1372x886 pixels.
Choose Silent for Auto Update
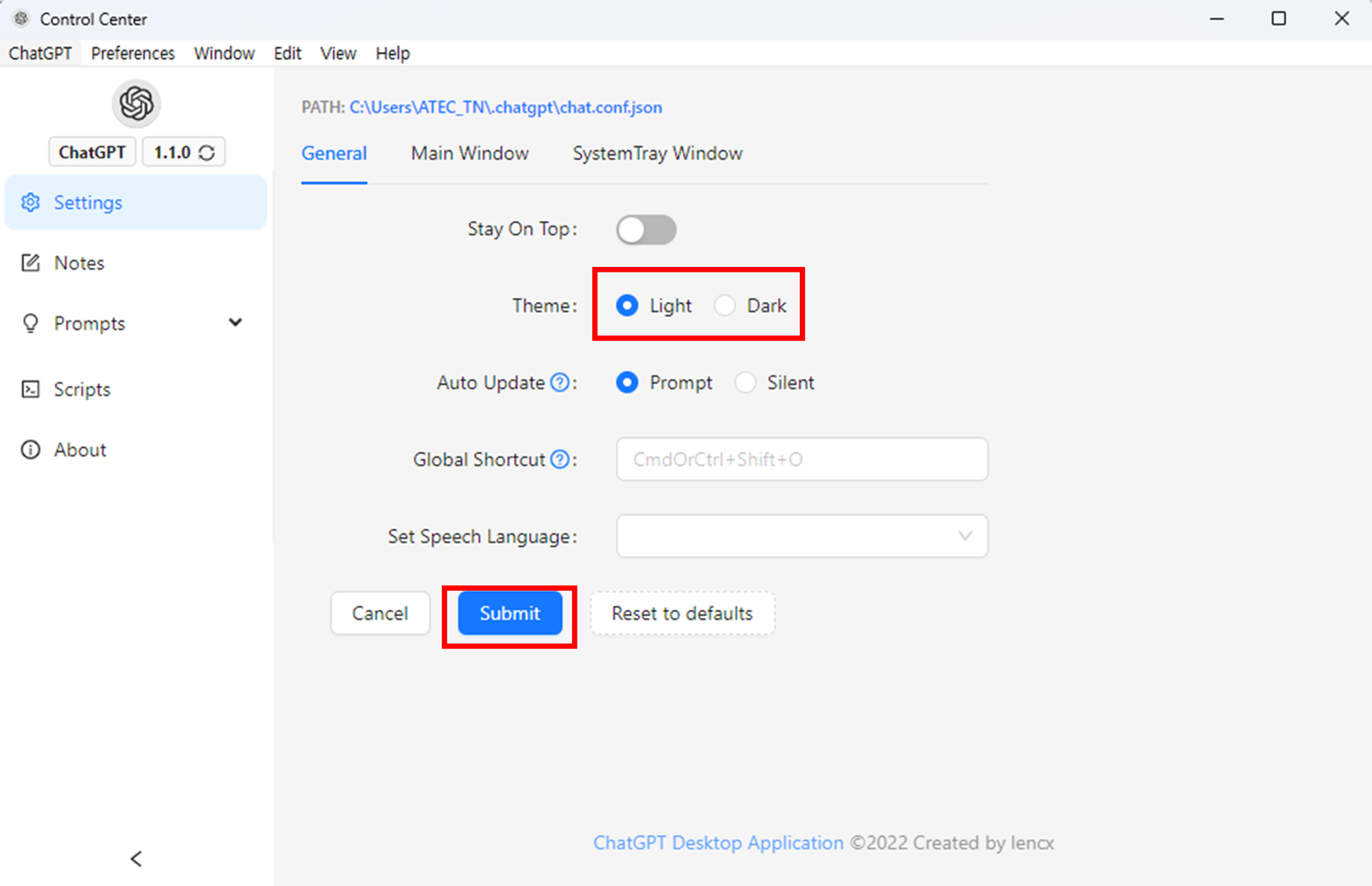point(745,382)
